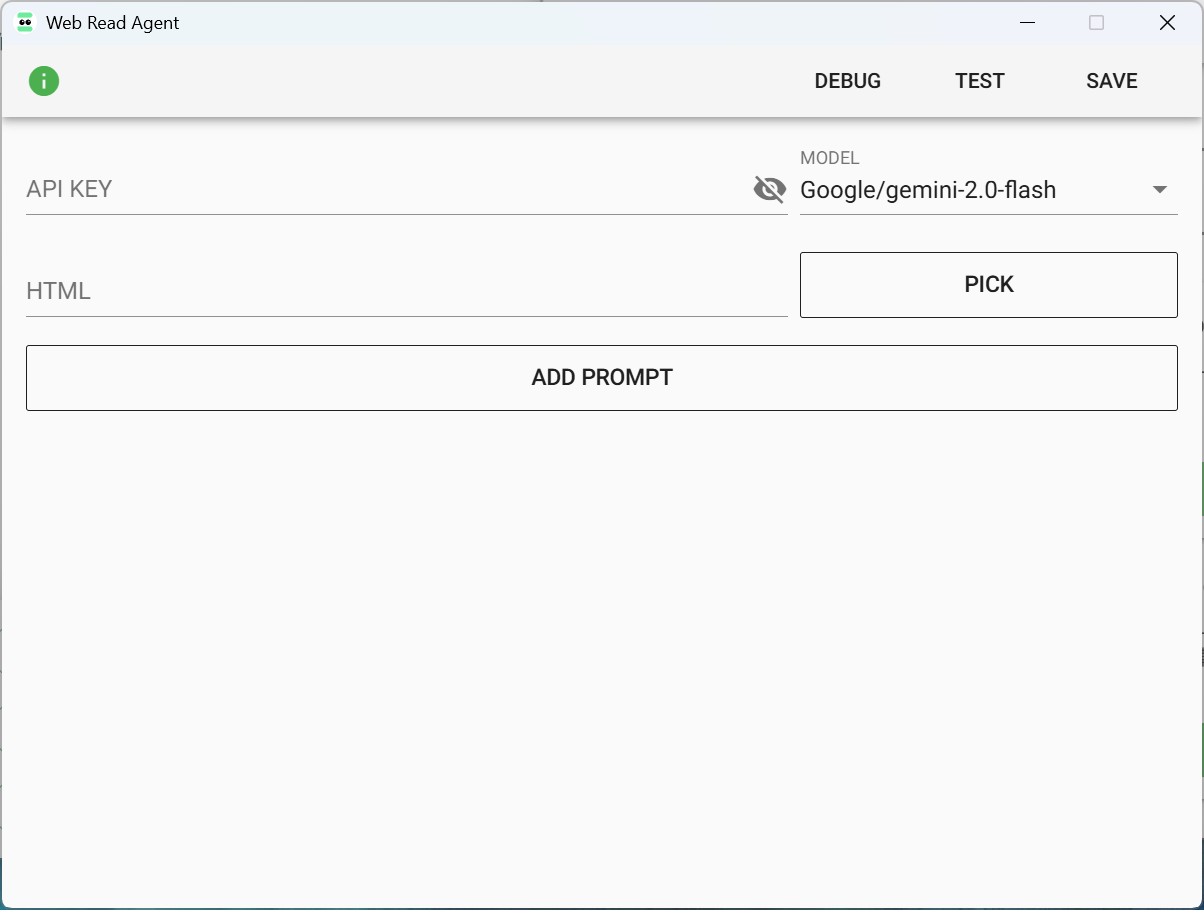
Task: Click the ADD PROMPT button
Action: pyautogui.click(x=601, y=378)
